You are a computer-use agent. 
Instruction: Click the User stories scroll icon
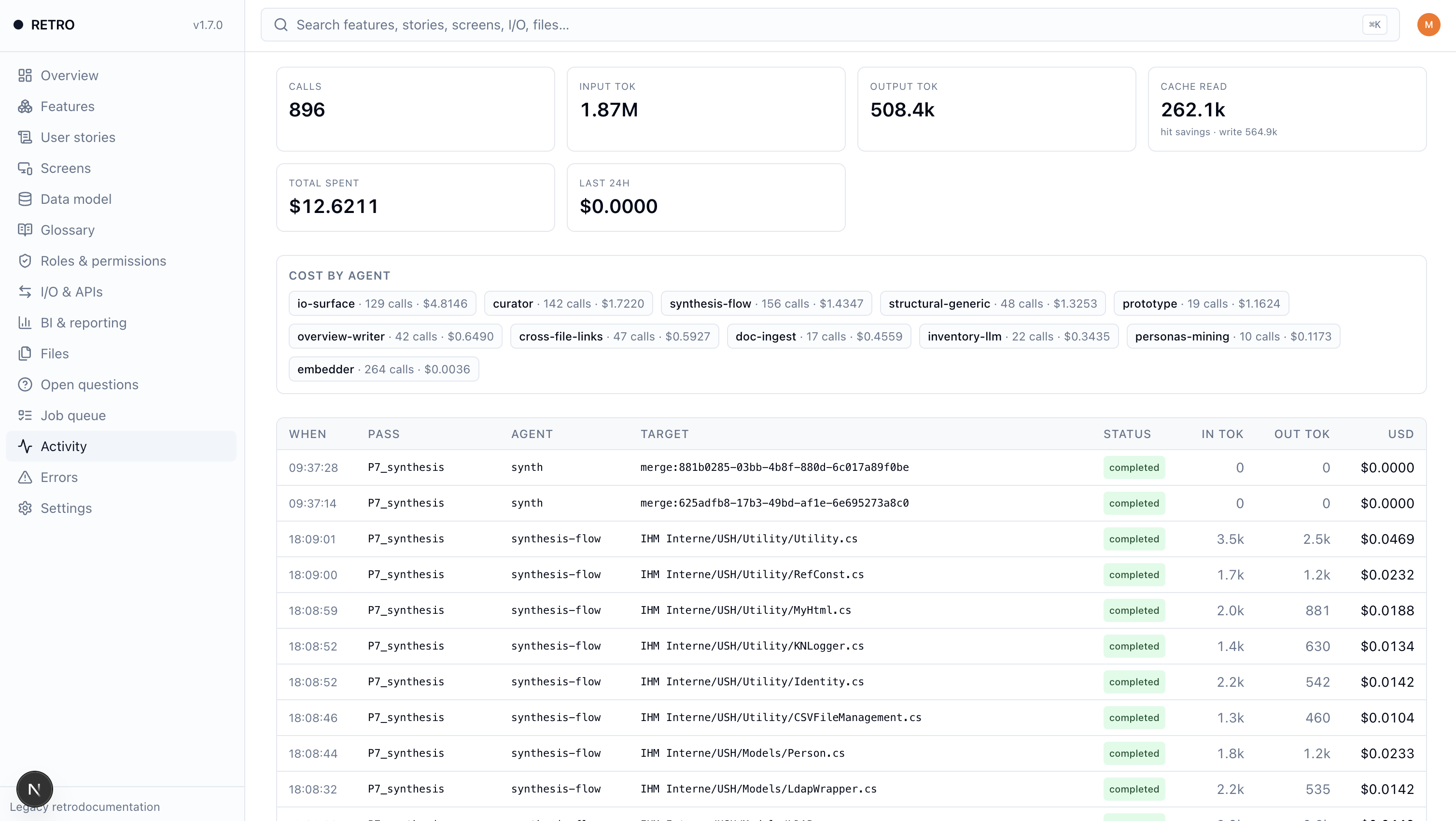pyautogui.click(x=25, y=138)
